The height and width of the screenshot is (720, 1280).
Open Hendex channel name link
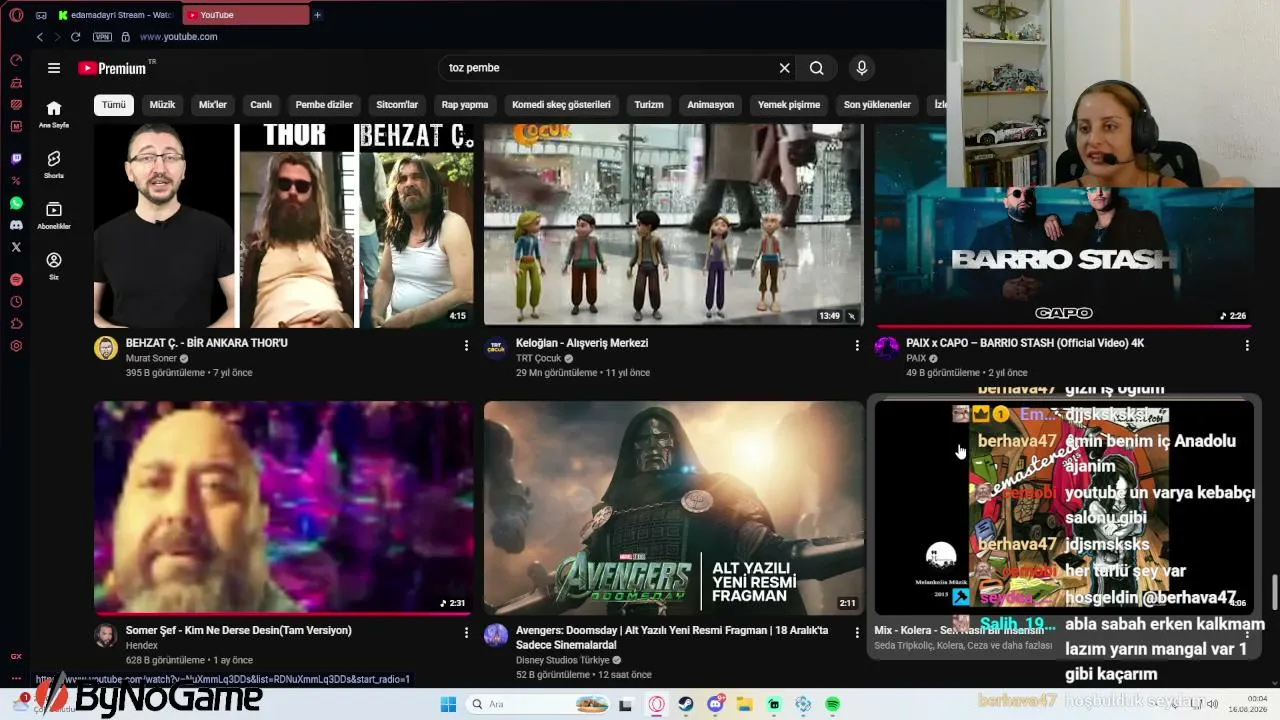click(142, 646)
